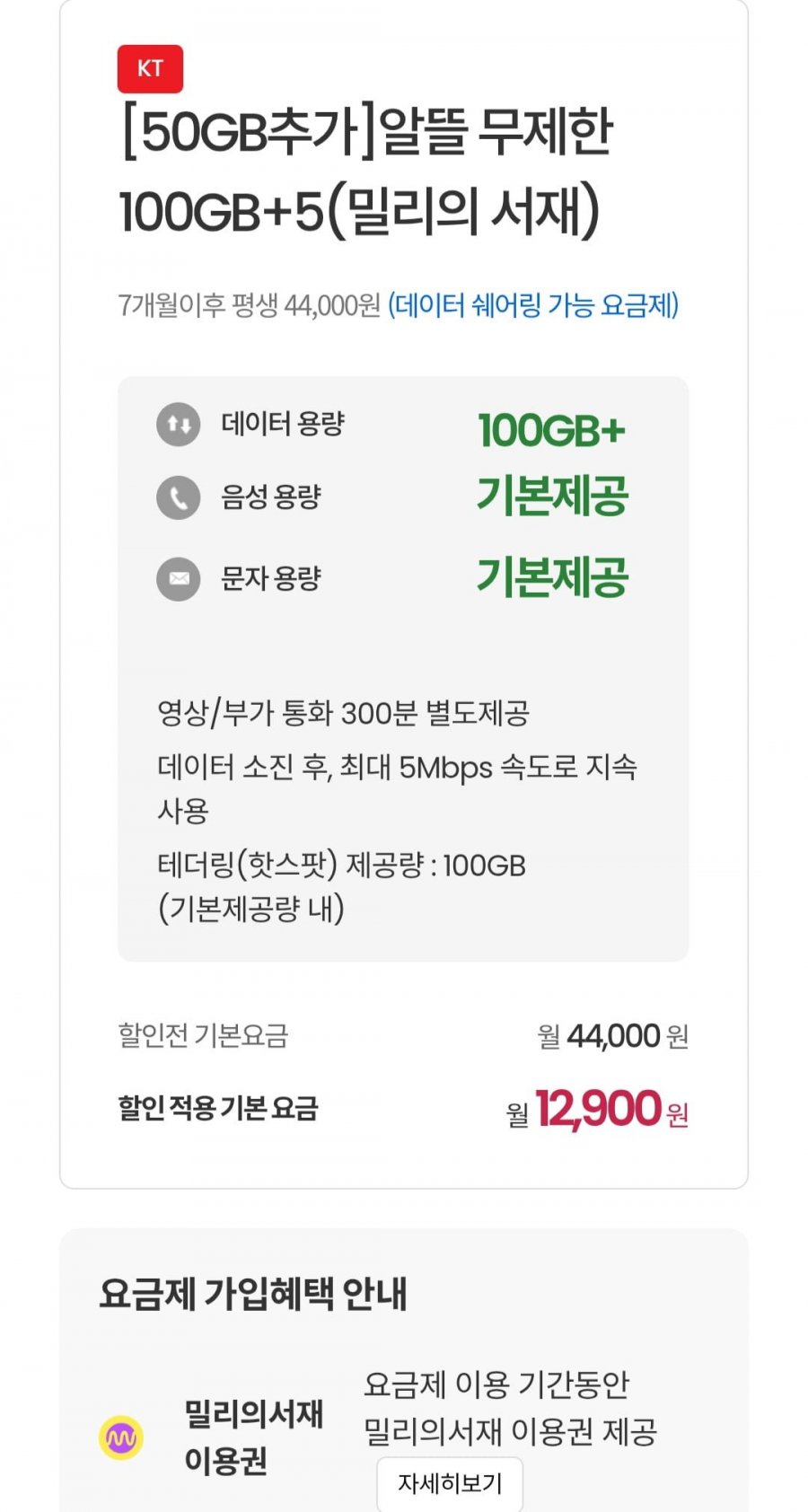This screenshot has height=1512, width=808.
Task: Click the voice call phone icon
Action: coord(179,497)
